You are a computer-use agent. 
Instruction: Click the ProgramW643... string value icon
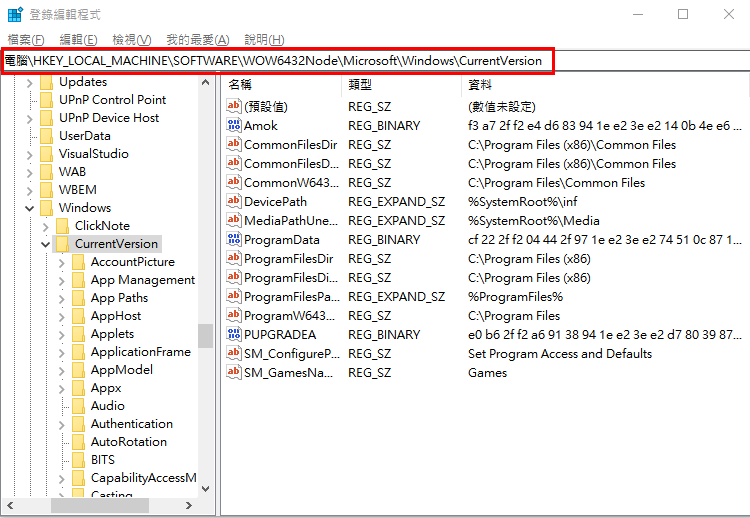(233, 315)
